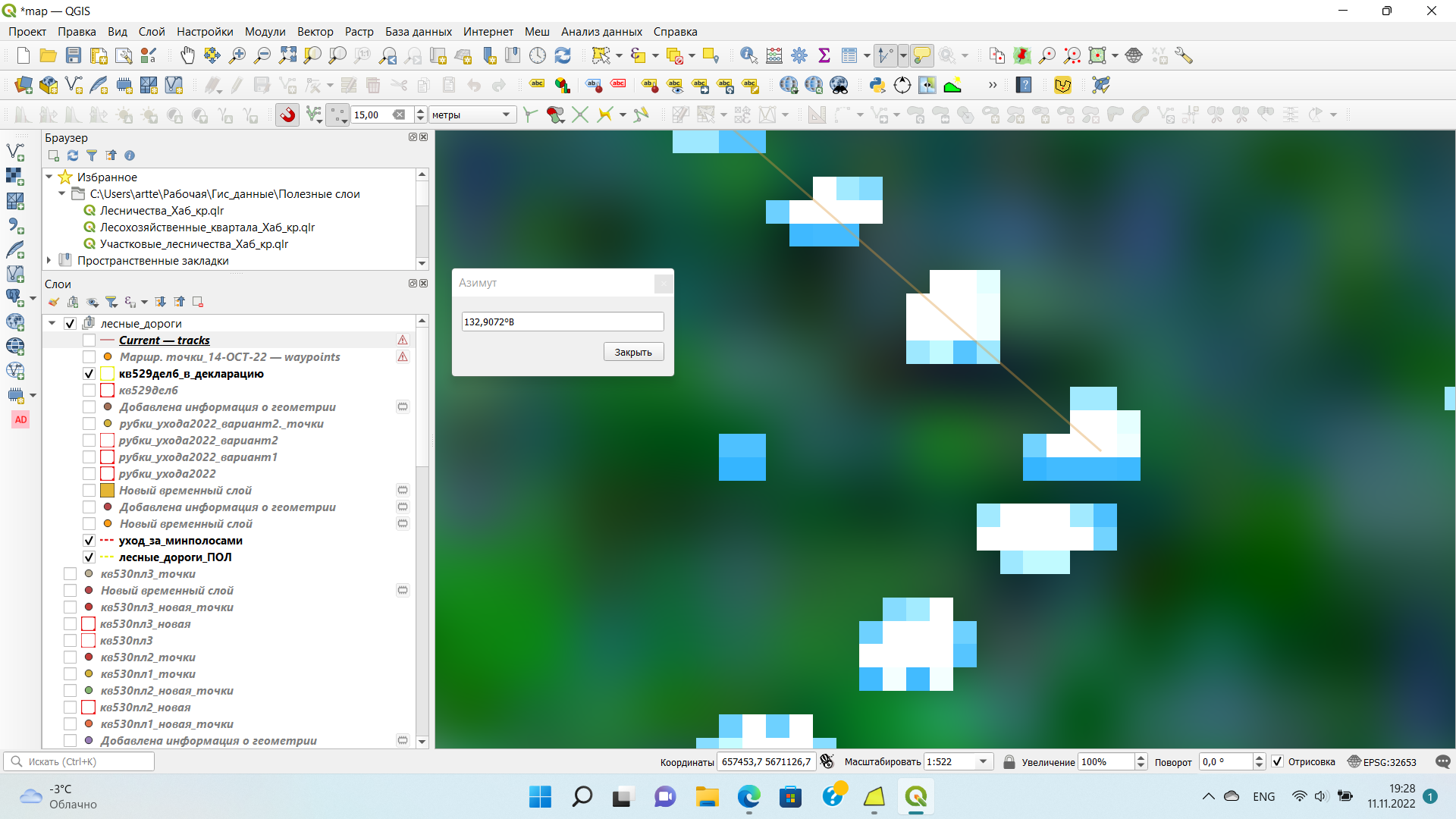Toggle the snapping magnet icon
This screenshot has width=1456, height=819.
pos(287,115)
